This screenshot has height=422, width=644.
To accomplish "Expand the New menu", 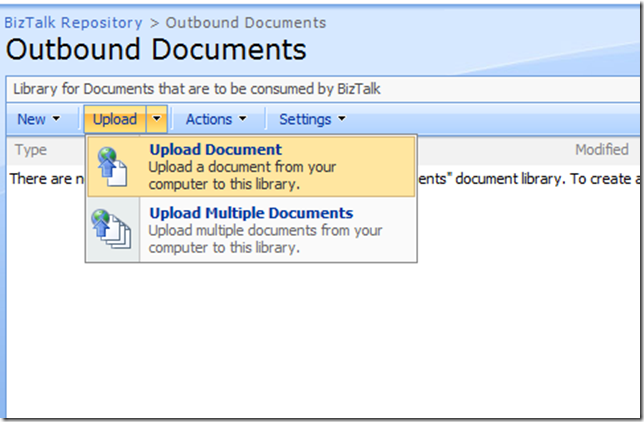I will pos(39,119).
